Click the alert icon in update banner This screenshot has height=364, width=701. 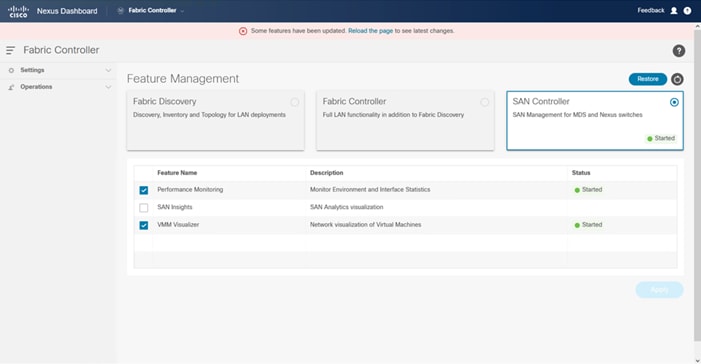pos(243,31)
